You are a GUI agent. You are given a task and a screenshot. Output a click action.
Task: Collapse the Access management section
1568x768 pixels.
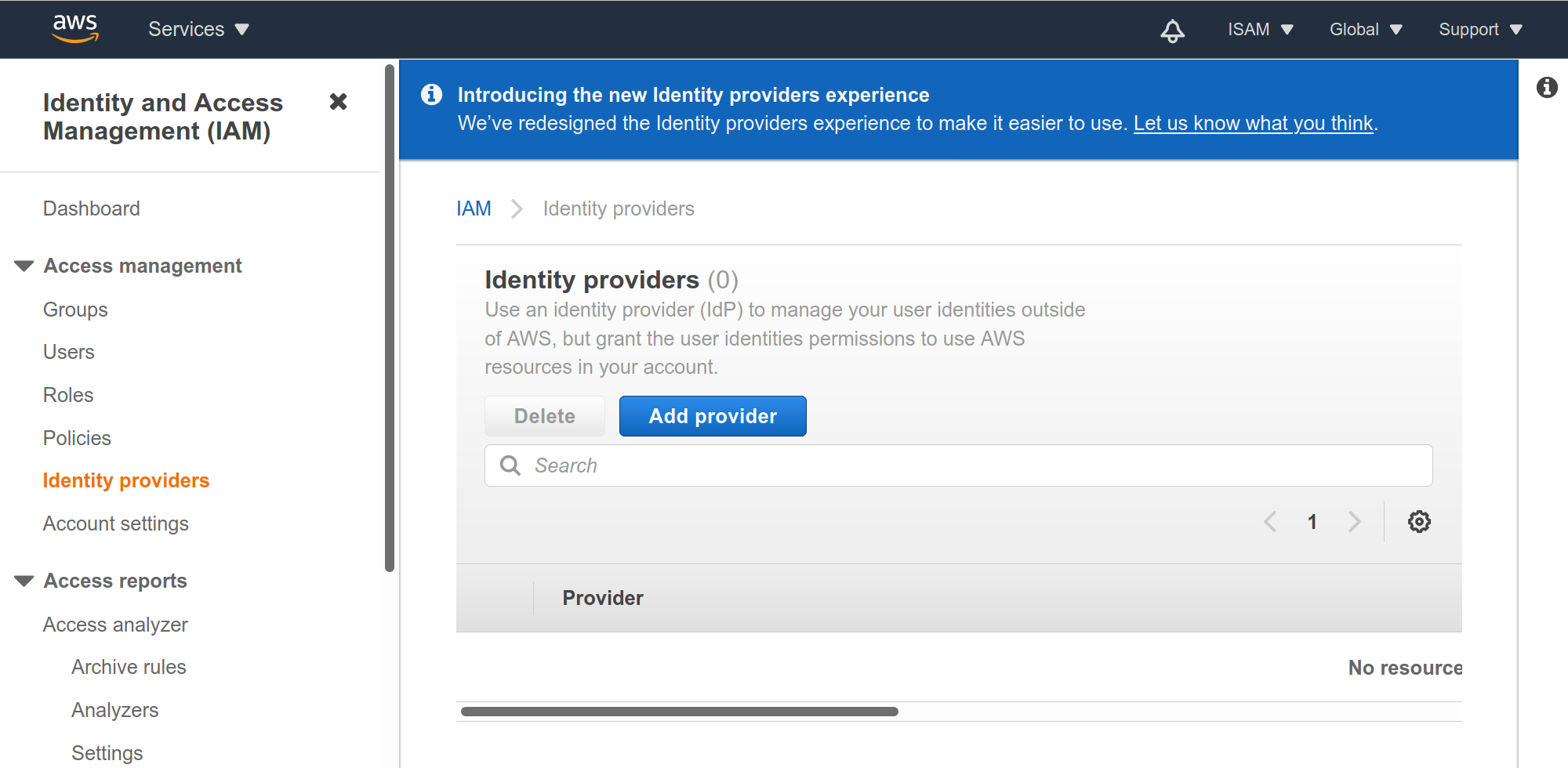tap(24, 266)
